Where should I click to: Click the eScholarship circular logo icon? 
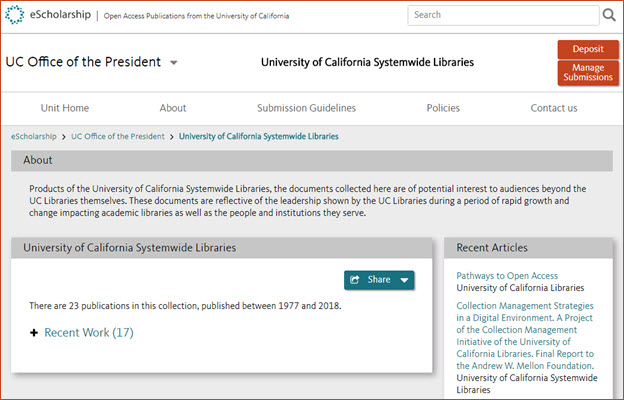15,15
